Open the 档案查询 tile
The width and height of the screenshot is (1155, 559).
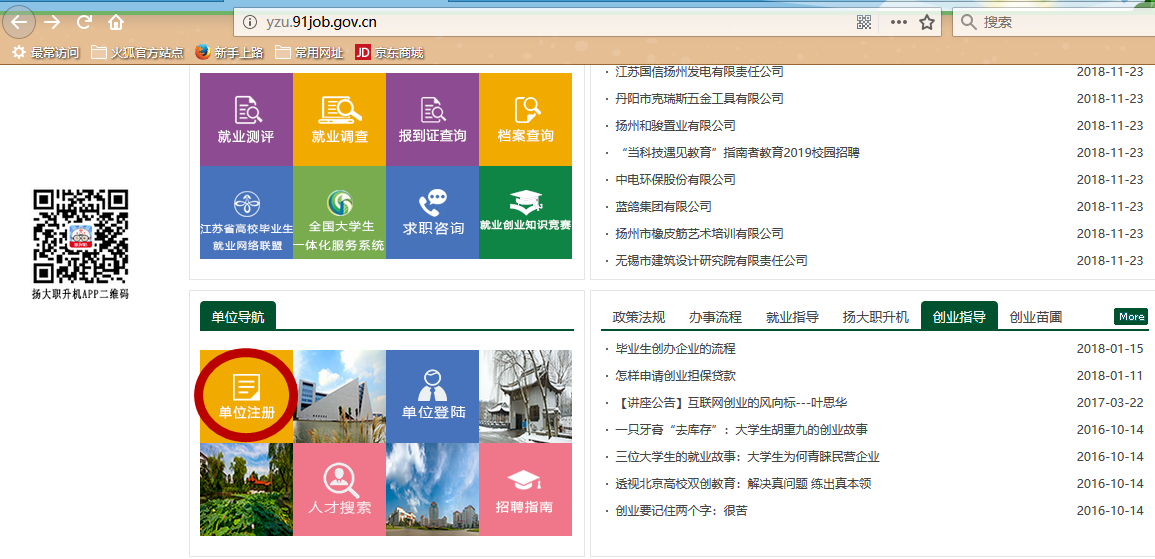click(525, 119)
